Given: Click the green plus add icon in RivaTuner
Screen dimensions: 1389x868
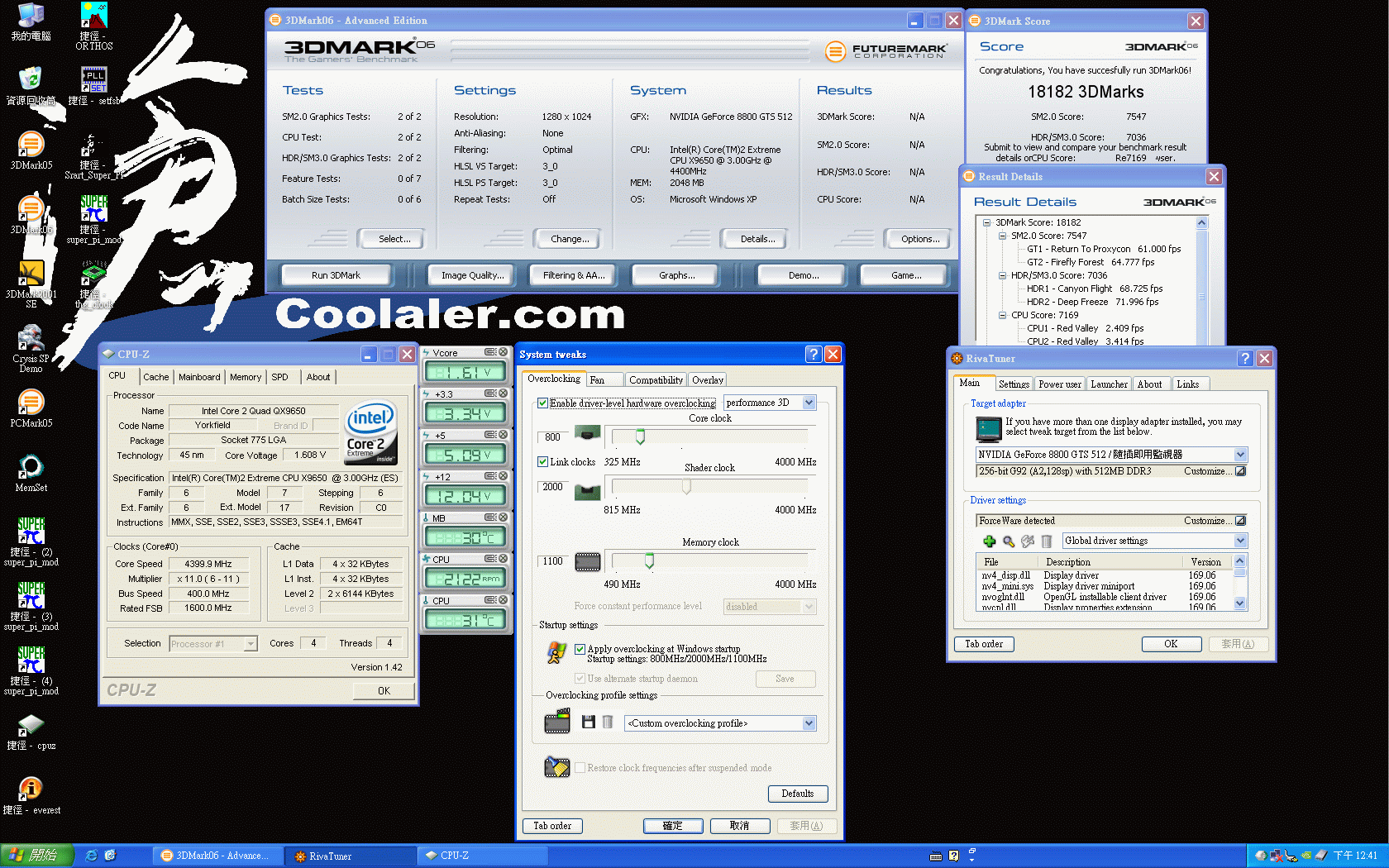Looking at the screenshot, I should click(989, 541).
